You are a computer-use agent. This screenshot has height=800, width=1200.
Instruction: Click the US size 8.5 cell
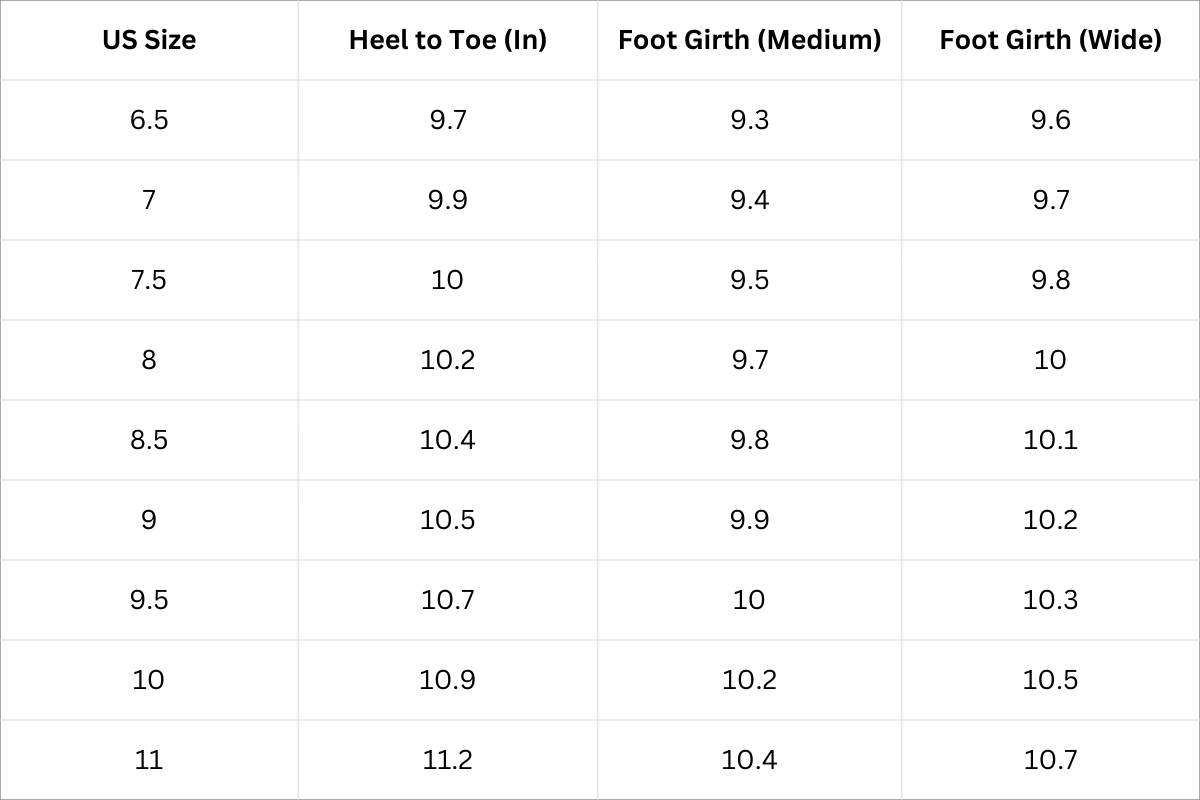click(149, 440)
